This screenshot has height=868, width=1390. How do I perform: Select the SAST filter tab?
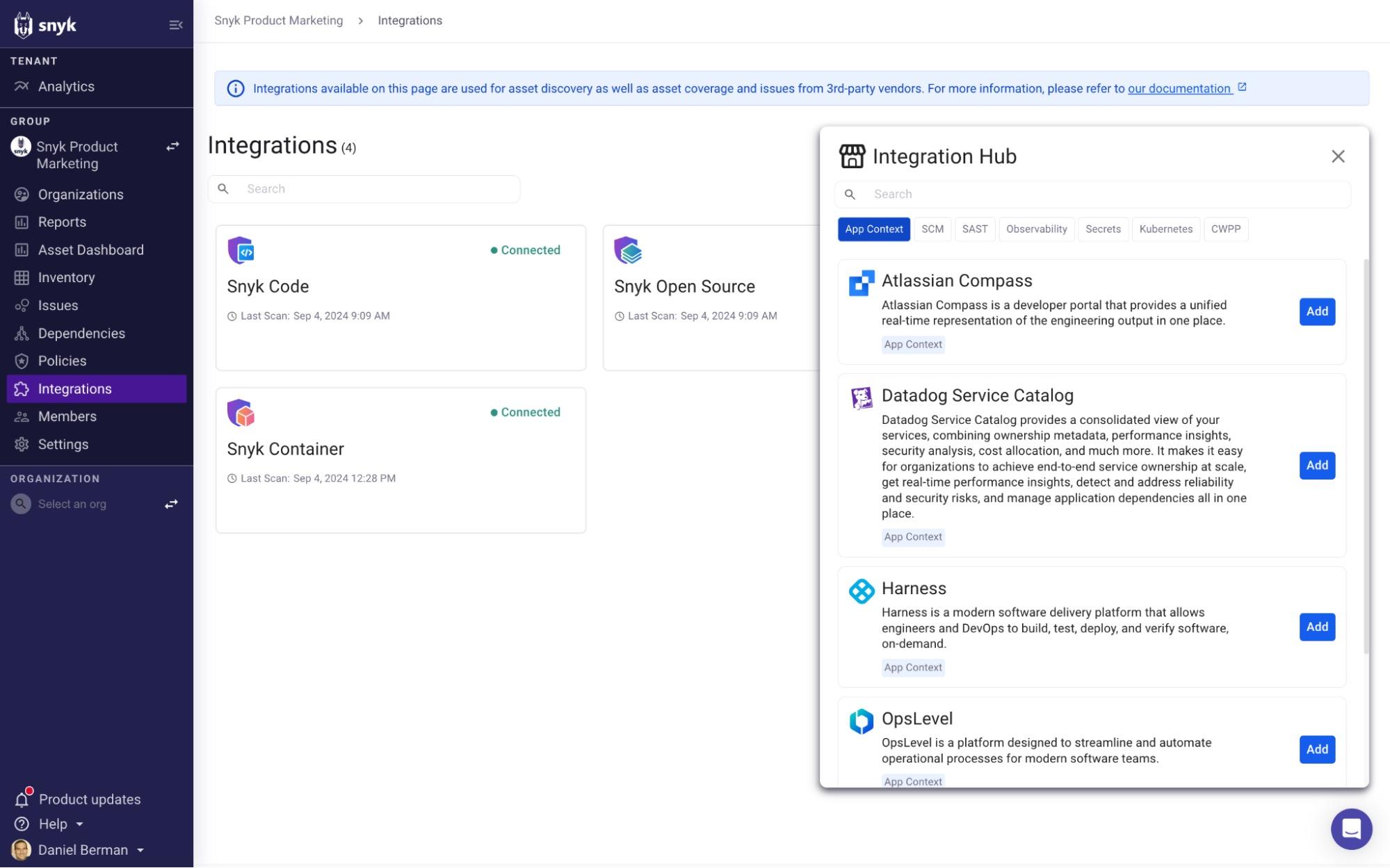(x=975, y=229)
